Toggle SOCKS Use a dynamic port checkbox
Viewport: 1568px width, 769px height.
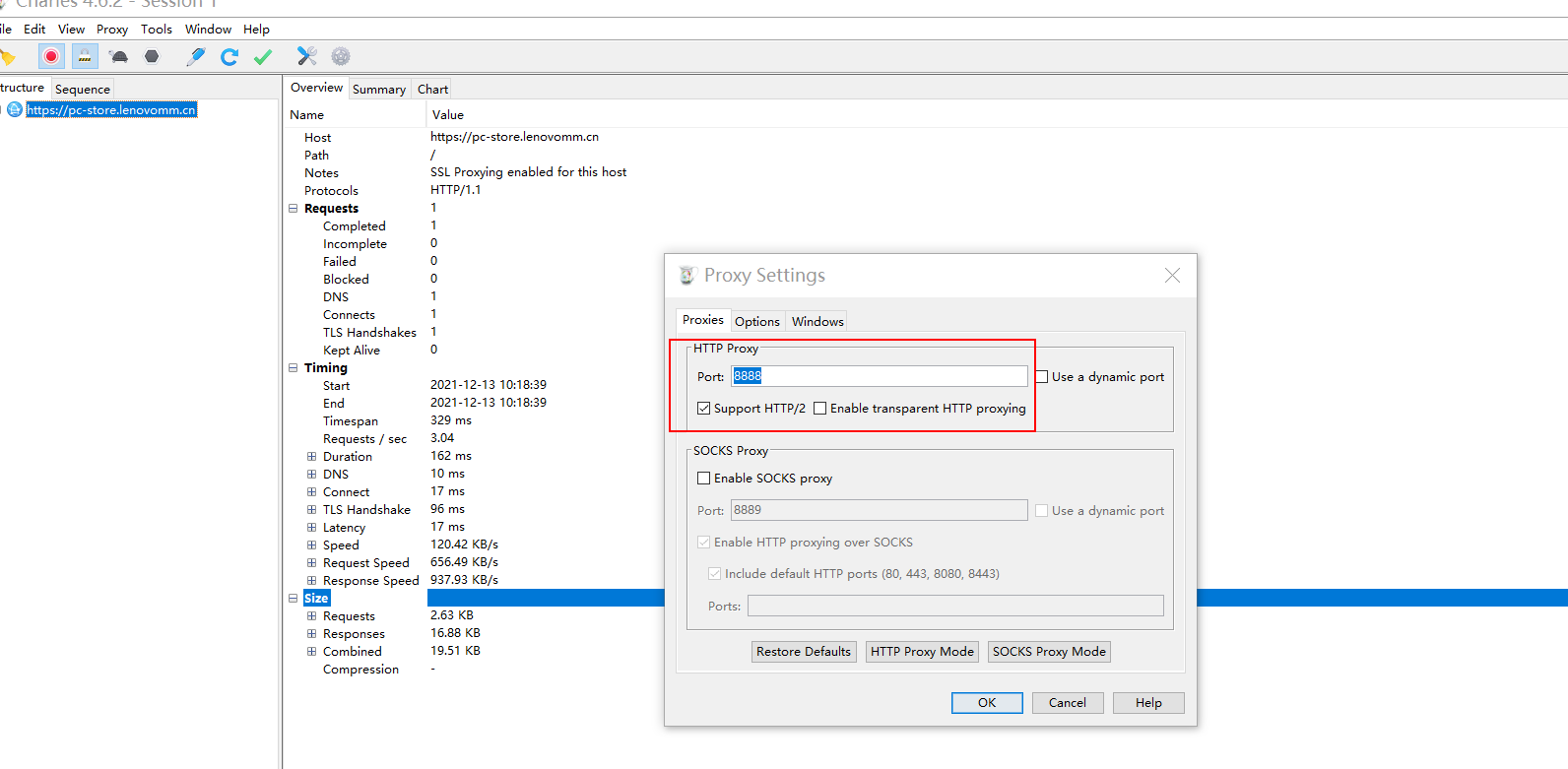pos(1041,511)
